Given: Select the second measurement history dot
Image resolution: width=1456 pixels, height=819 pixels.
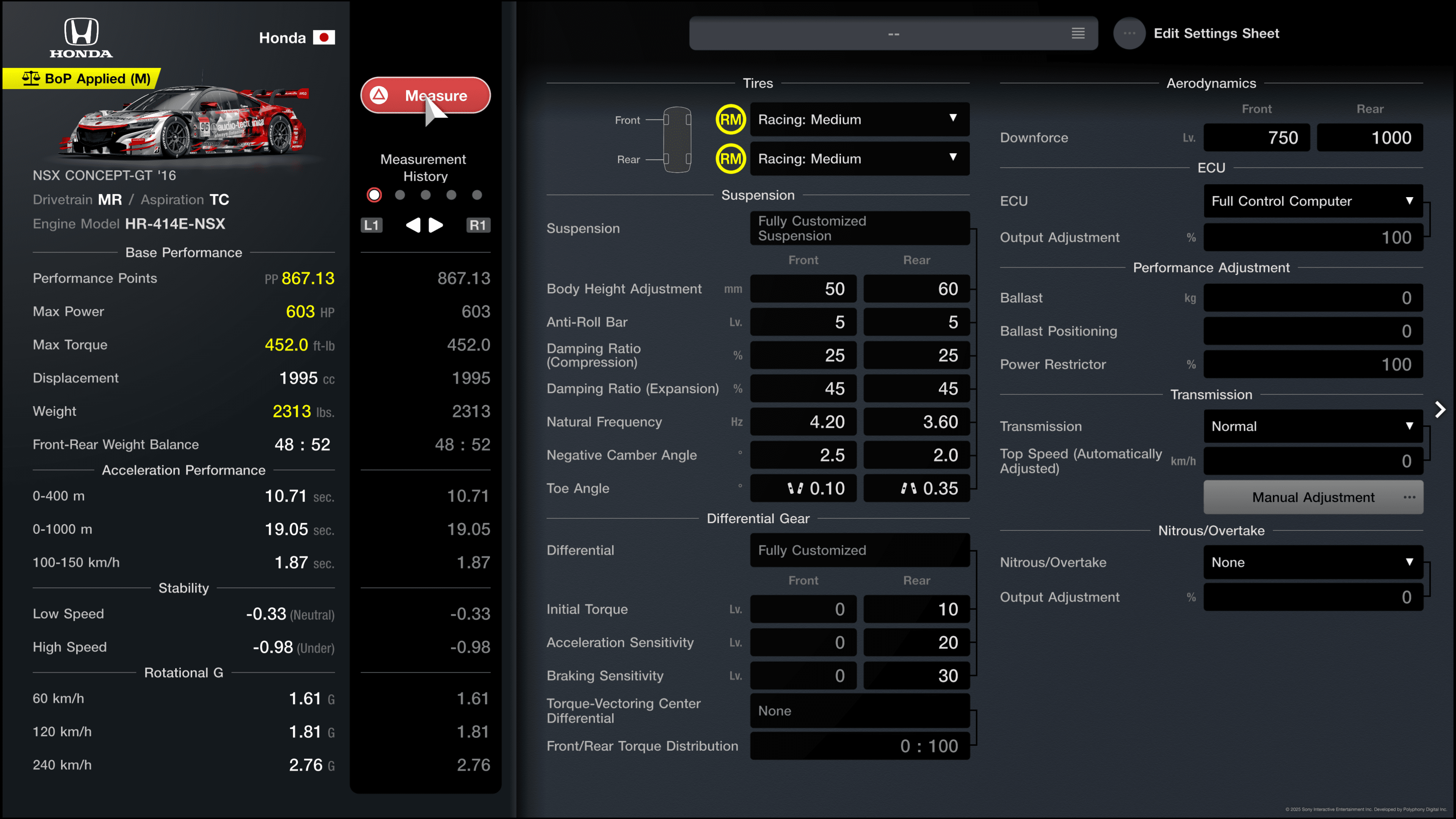Looking at the screenshot, I should [400, 195].
